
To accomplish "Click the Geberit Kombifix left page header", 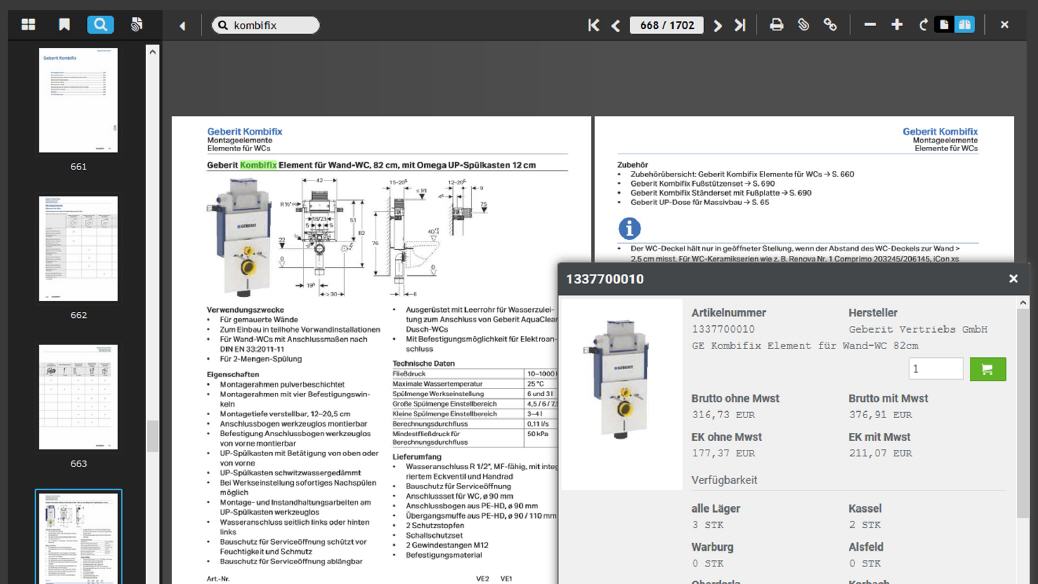I will click(245, 131).
